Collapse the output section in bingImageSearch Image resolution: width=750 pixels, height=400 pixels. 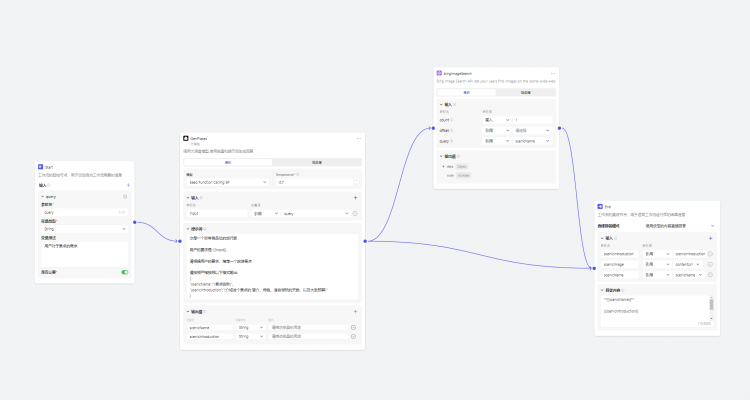(x=441, y=156)
